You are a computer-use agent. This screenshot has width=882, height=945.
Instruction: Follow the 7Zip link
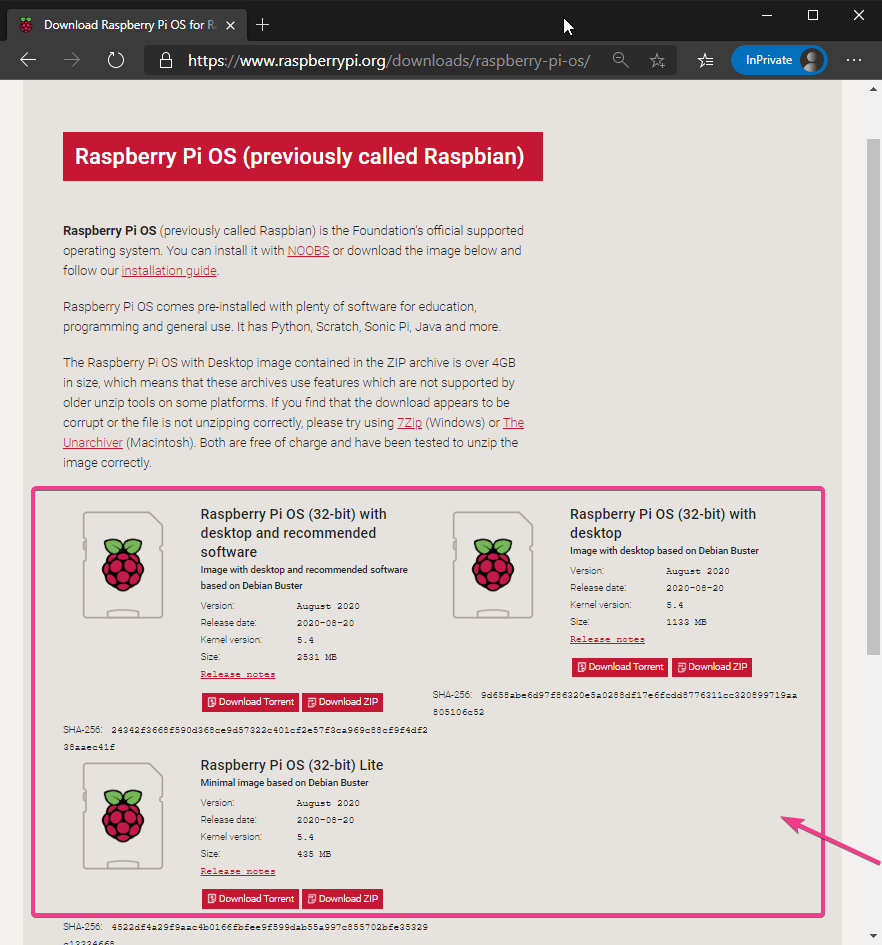click(409, 423)
